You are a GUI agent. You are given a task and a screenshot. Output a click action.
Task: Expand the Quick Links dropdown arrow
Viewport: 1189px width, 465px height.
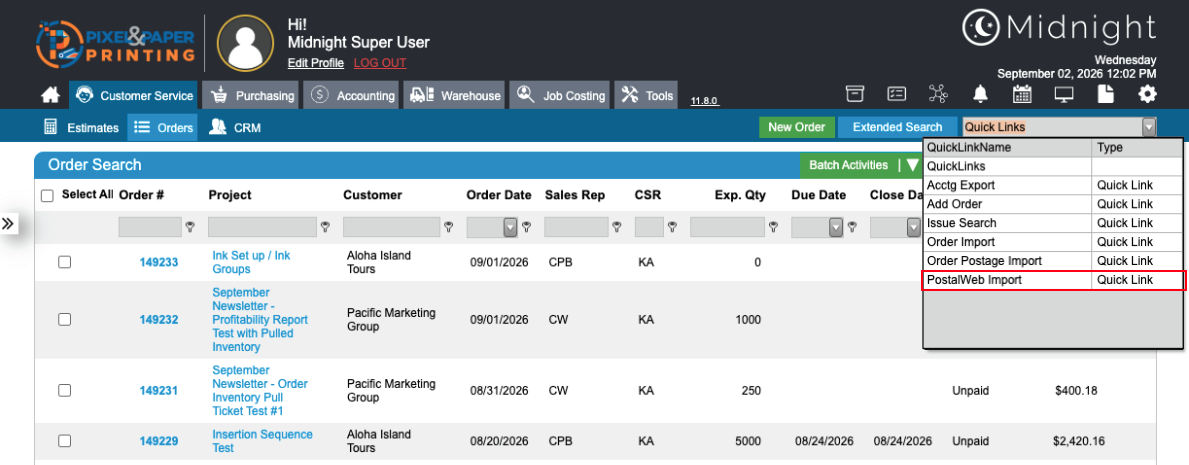point(1150,127)
